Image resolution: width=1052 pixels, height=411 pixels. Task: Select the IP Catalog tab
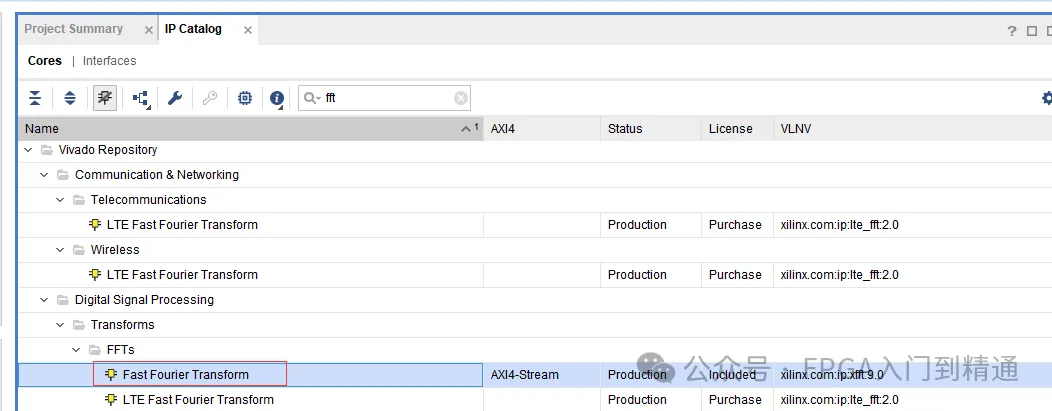coord(193,29)
